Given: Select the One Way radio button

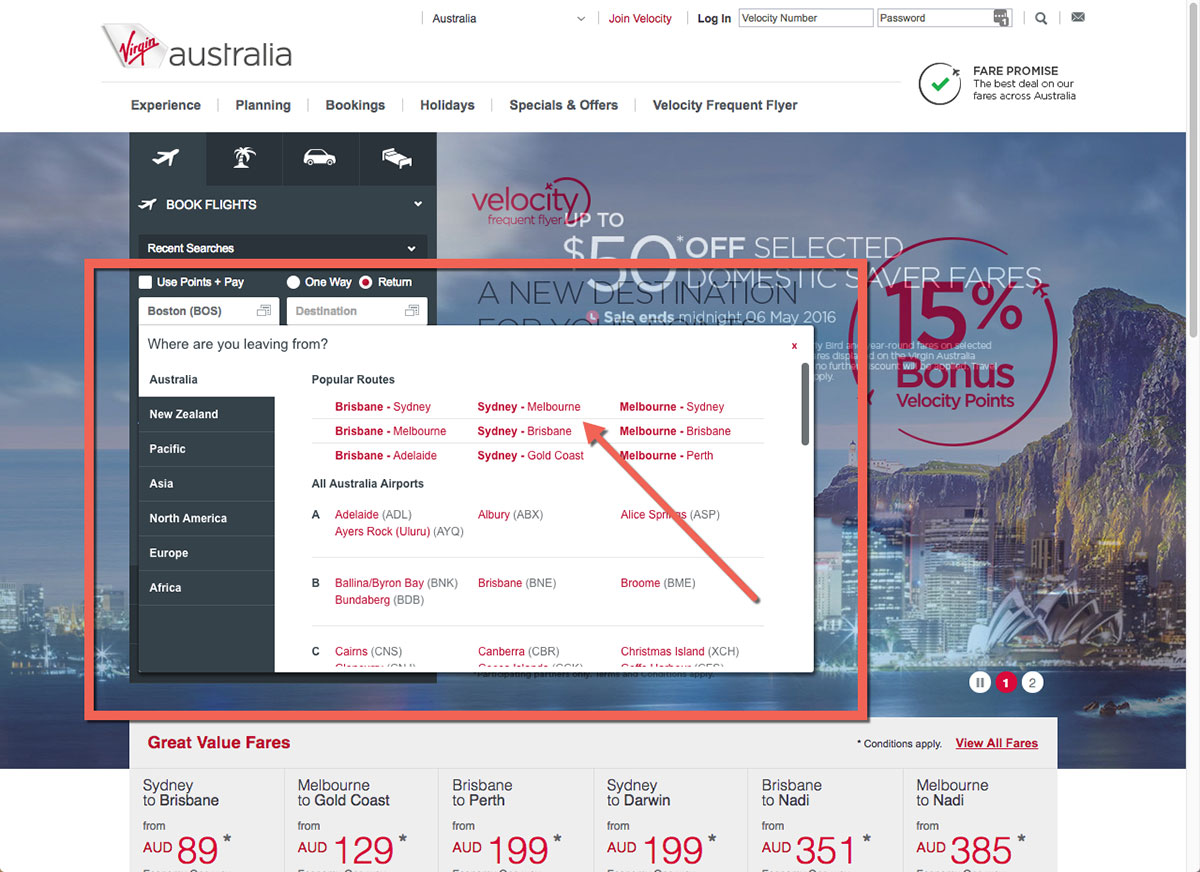Looking at the screenshot, I should pos(293,282).
